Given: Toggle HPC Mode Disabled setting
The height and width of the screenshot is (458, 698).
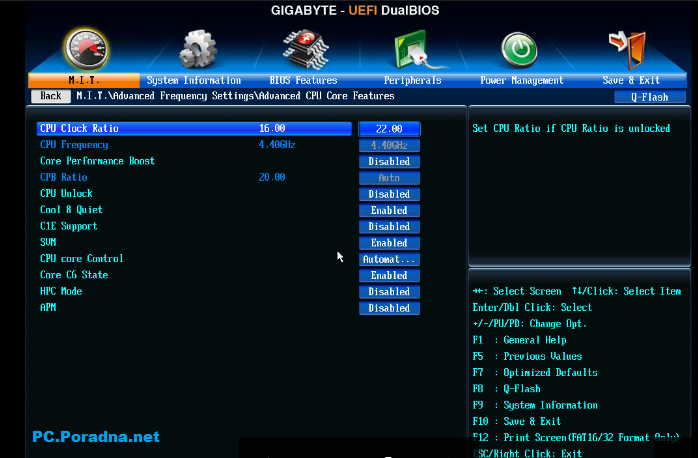Looking at the screenshot, I should pyautogui.click(x=390, y=292).
